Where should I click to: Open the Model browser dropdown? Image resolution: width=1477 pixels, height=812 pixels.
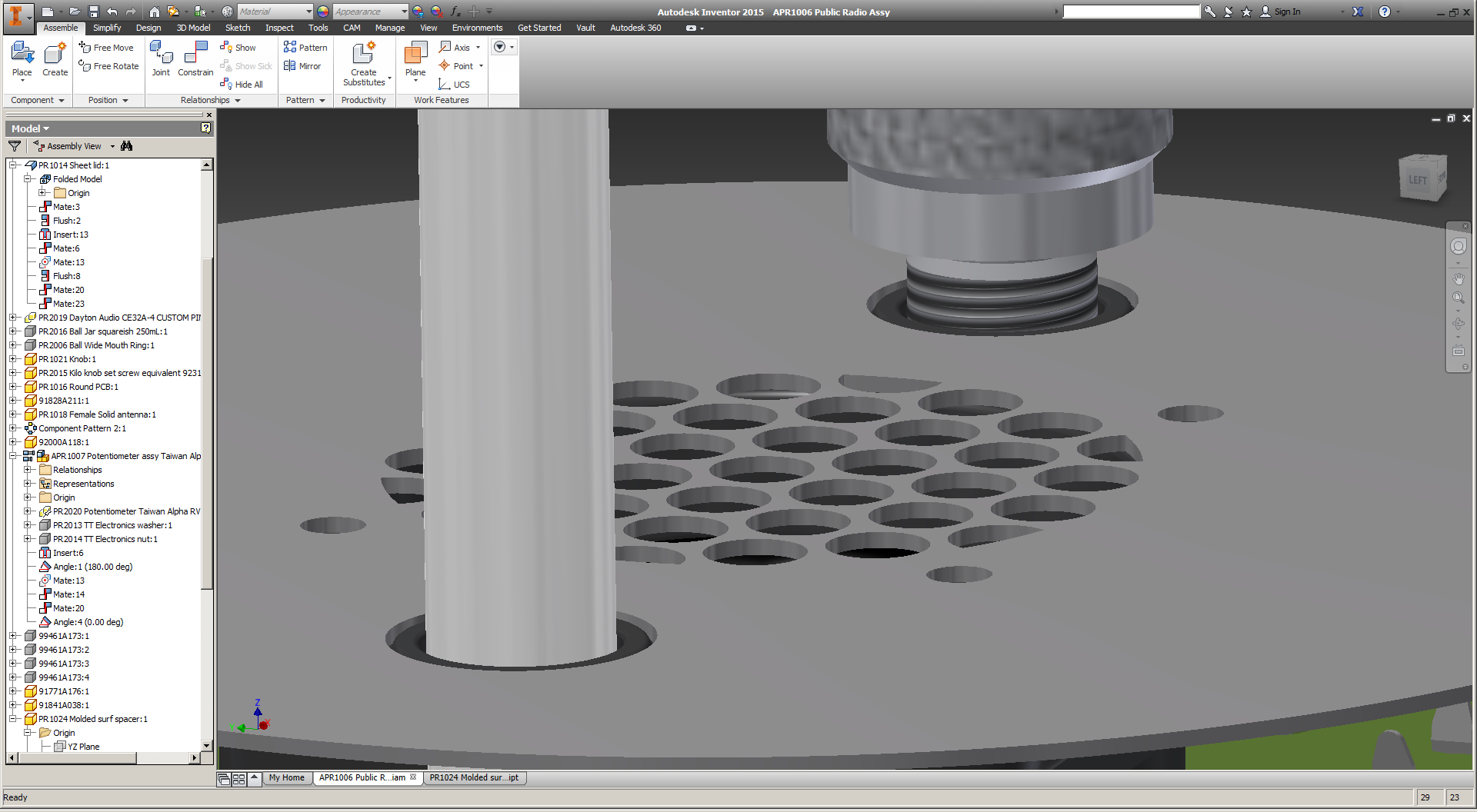tap(30, 128)
